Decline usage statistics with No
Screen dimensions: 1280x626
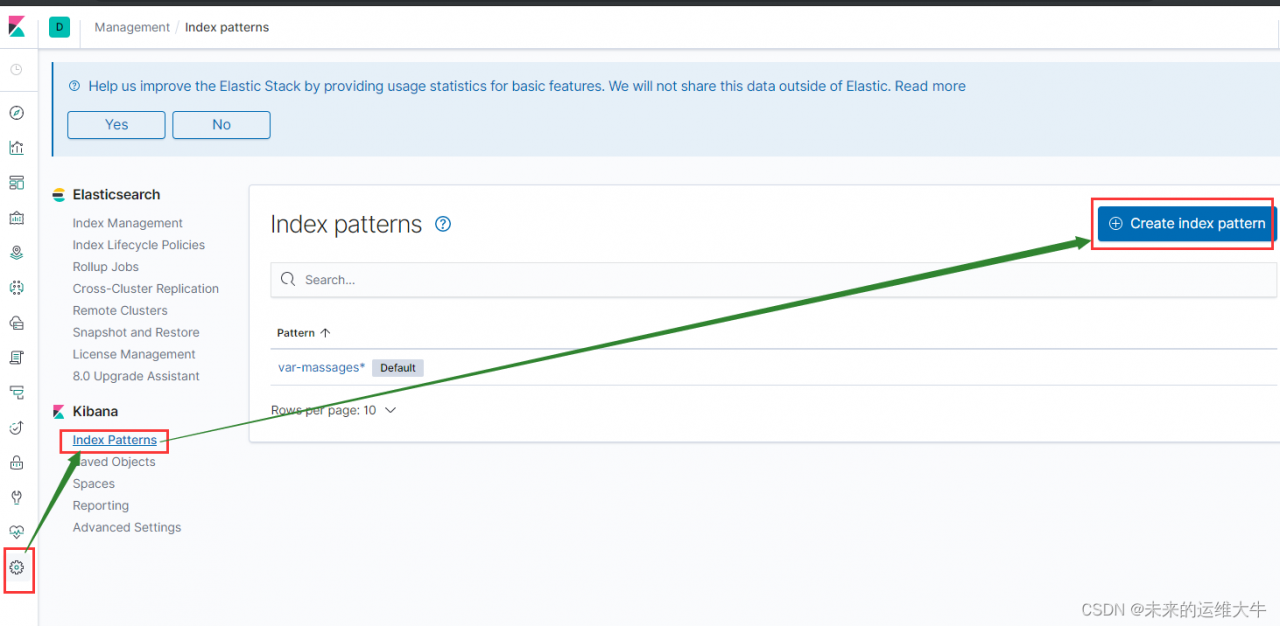click(221, 125)
